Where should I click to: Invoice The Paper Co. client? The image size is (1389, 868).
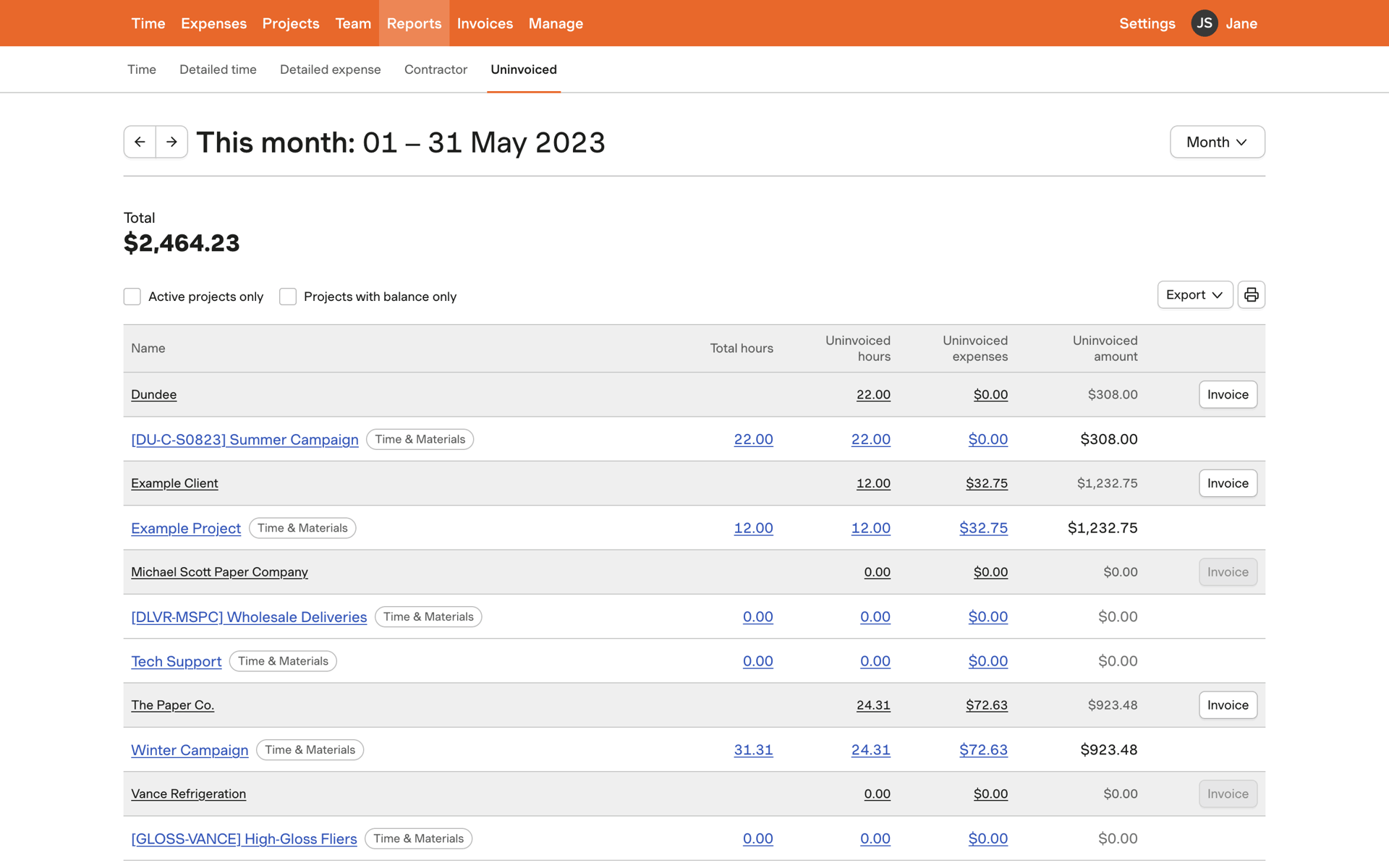(x=1228, y=705)
